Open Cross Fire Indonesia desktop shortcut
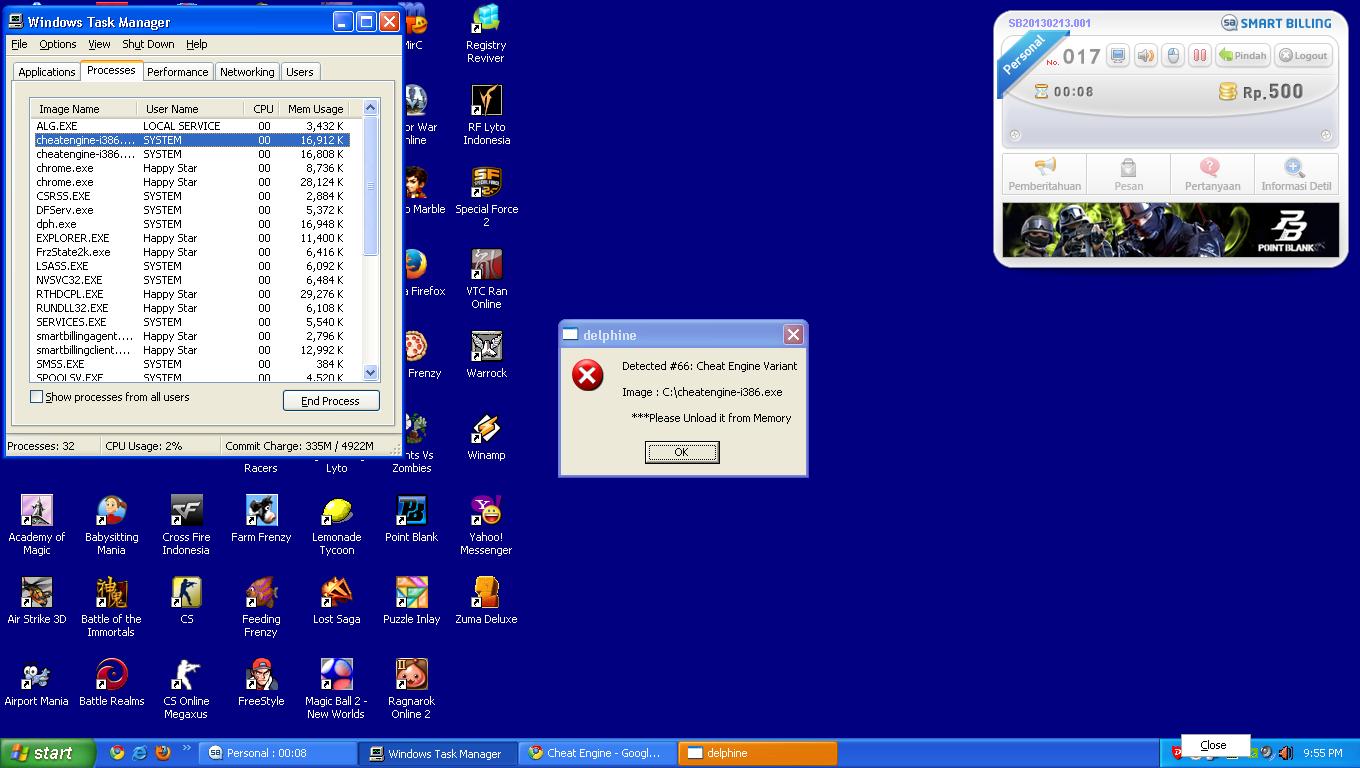Viewport: 1360px width, 768px height. 186,525
